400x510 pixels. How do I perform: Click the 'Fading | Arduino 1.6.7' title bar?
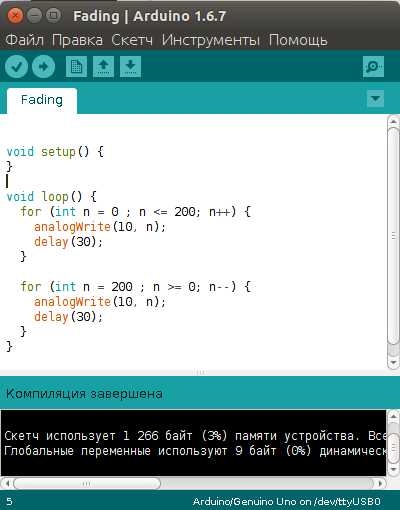click(x=150, y=16)
